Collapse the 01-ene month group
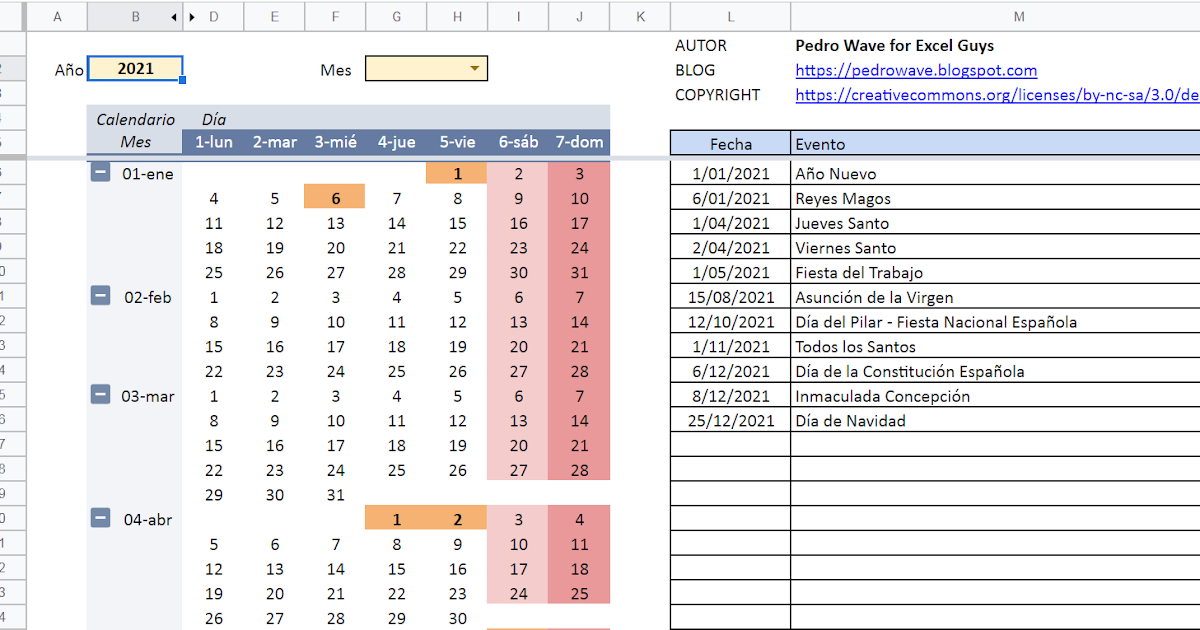Viewport: 1200px width, 630px height. (100, 172)
